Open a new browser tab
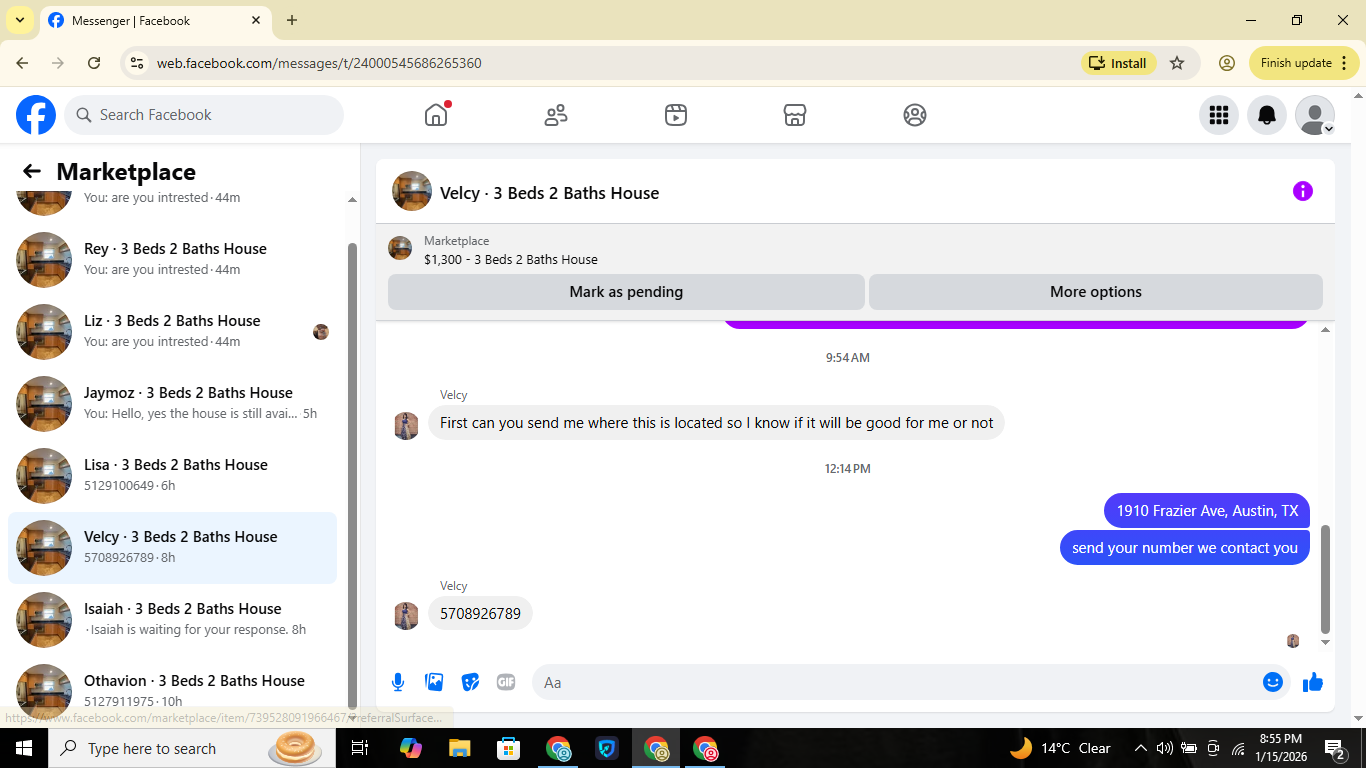Image resolution: width=1366 pixels, height=768 pixels. coord(292,20)
